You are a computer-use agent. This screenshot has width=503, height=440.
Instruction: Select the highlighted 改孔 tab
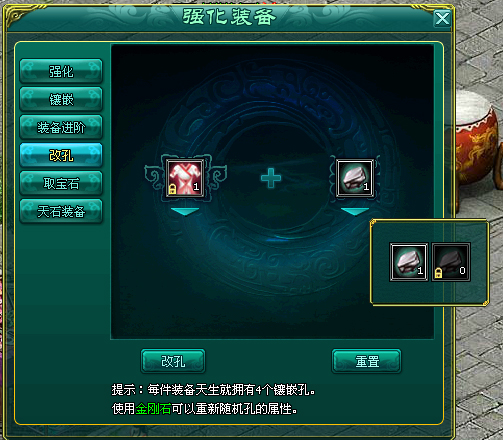[61, 155]
